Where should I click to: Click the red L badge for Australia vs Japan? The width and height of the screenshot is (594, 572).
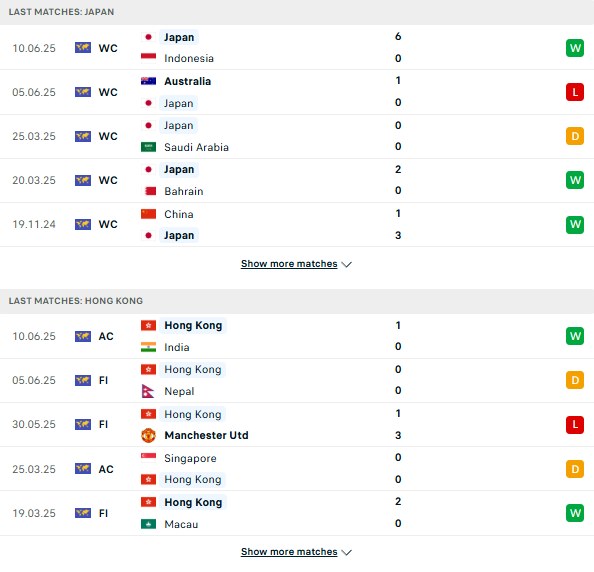(575, 92)
